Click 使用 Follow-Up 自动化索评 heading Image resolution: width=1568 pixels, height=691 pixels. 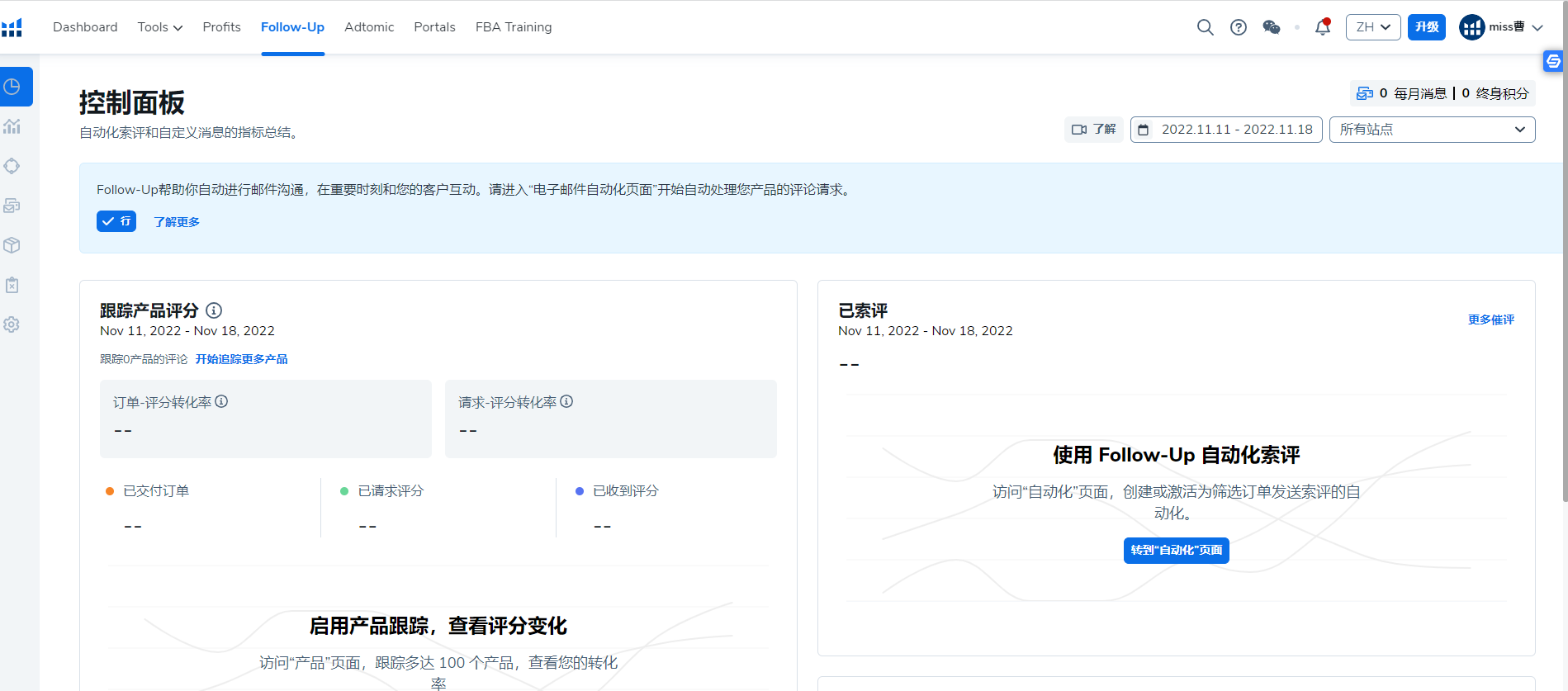tap(1176, 455)
